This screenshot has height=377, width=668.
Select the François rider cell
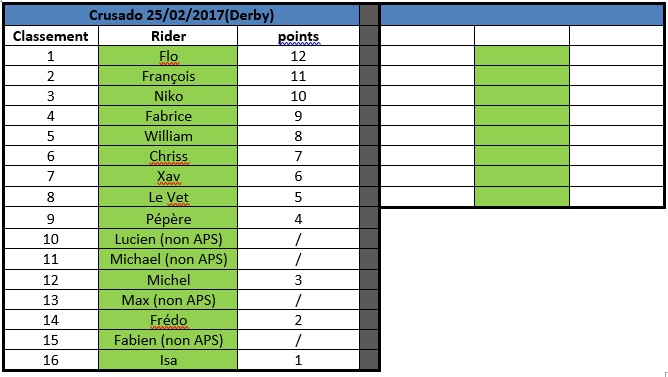(168, 76)
